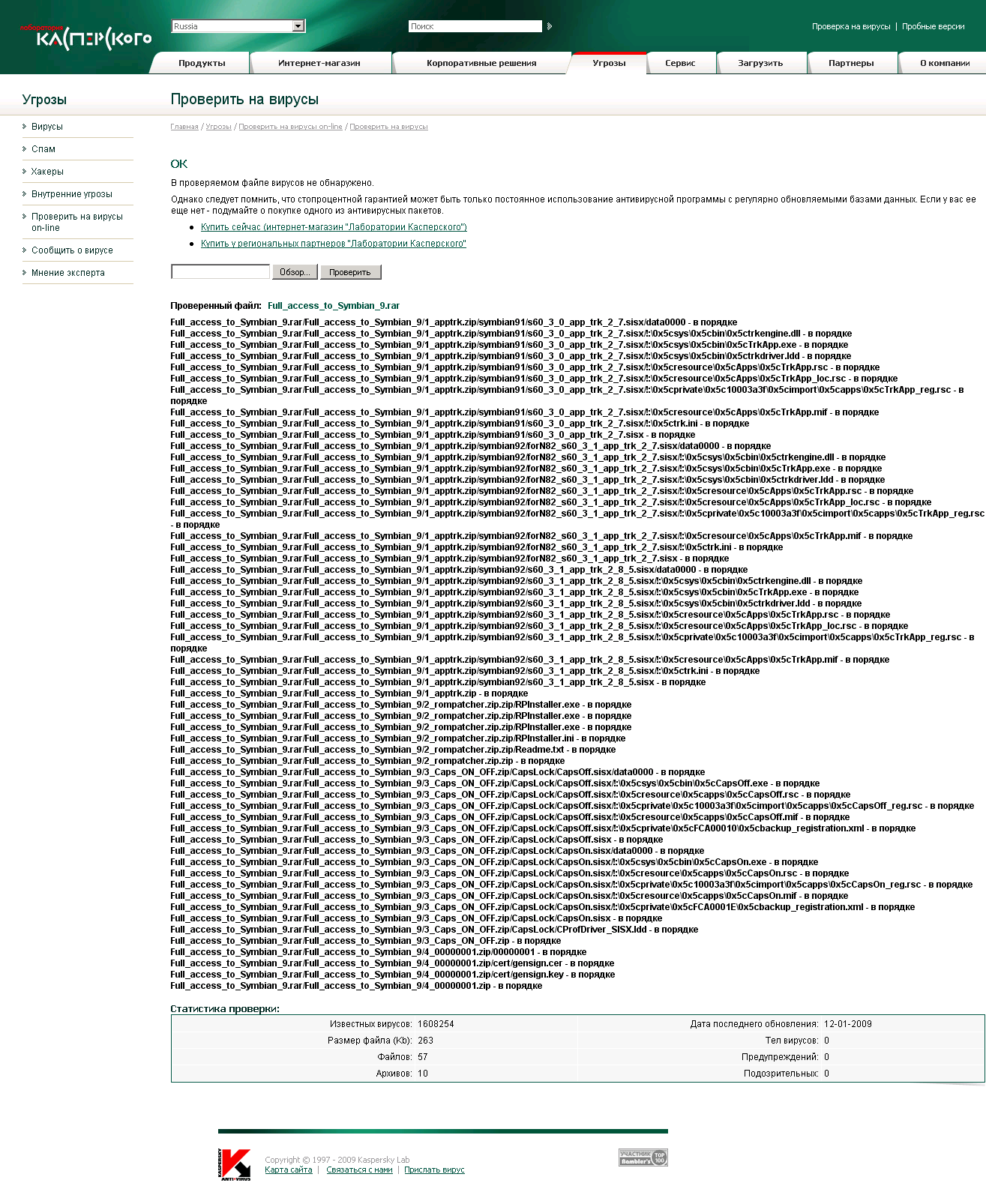Image resolution: width=986 pixels, height=1204 pixels.
Task: Click the Проверить button
Action: (x=350, y=271)
